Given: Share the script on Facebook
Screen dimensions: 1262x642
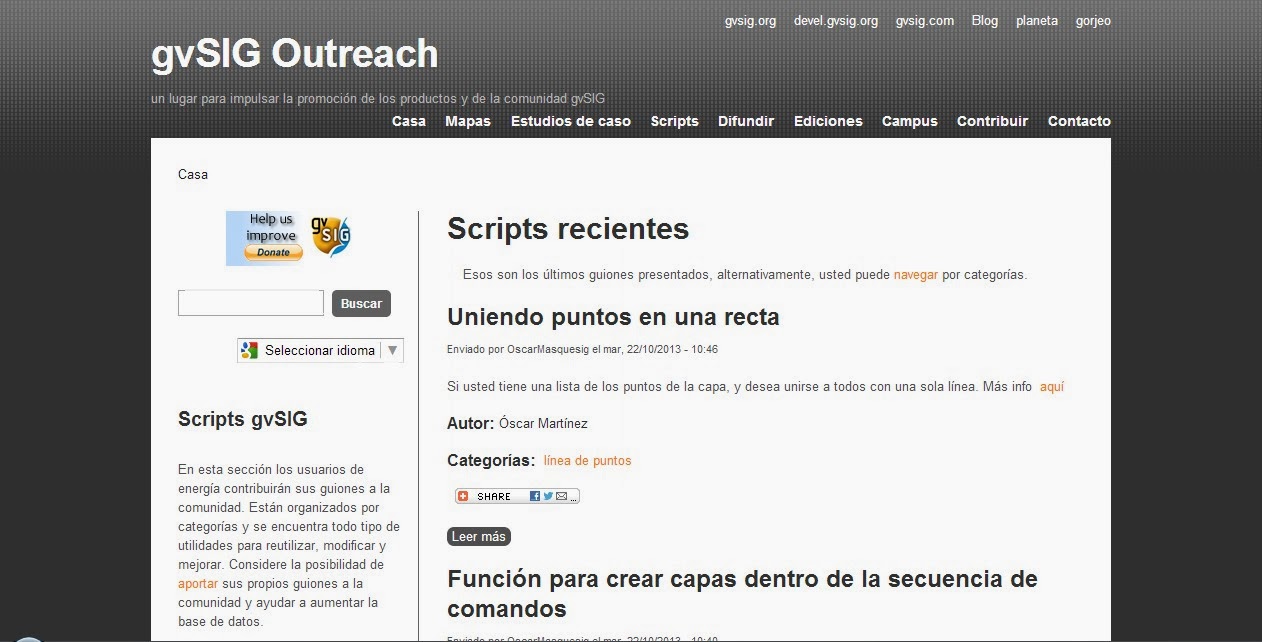Looking at the screenshot, I should click(535, 496).
